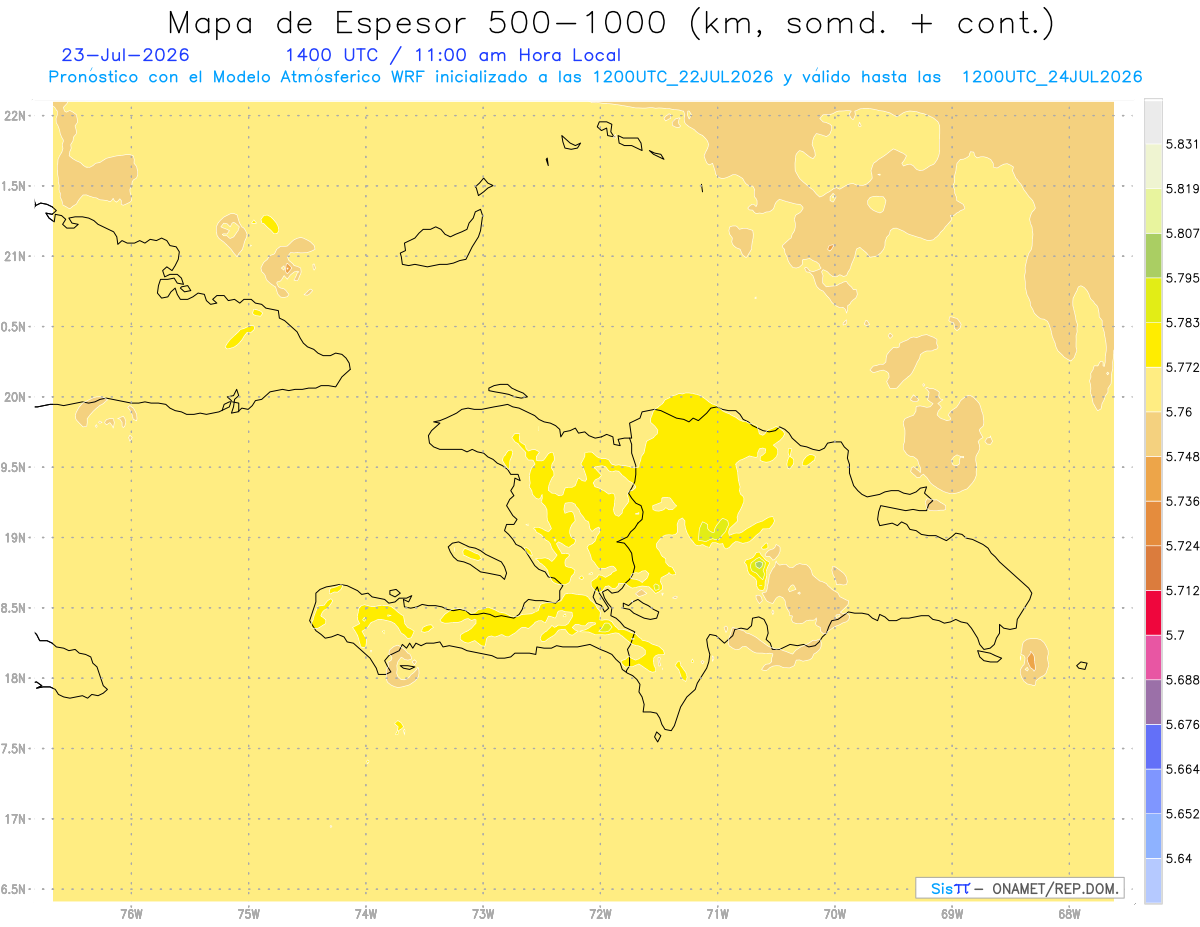Pick the light orange swatch between 5.736 and 5.748
The width and height of the screenshot is (1200, 927).
tap(1153, 478)
